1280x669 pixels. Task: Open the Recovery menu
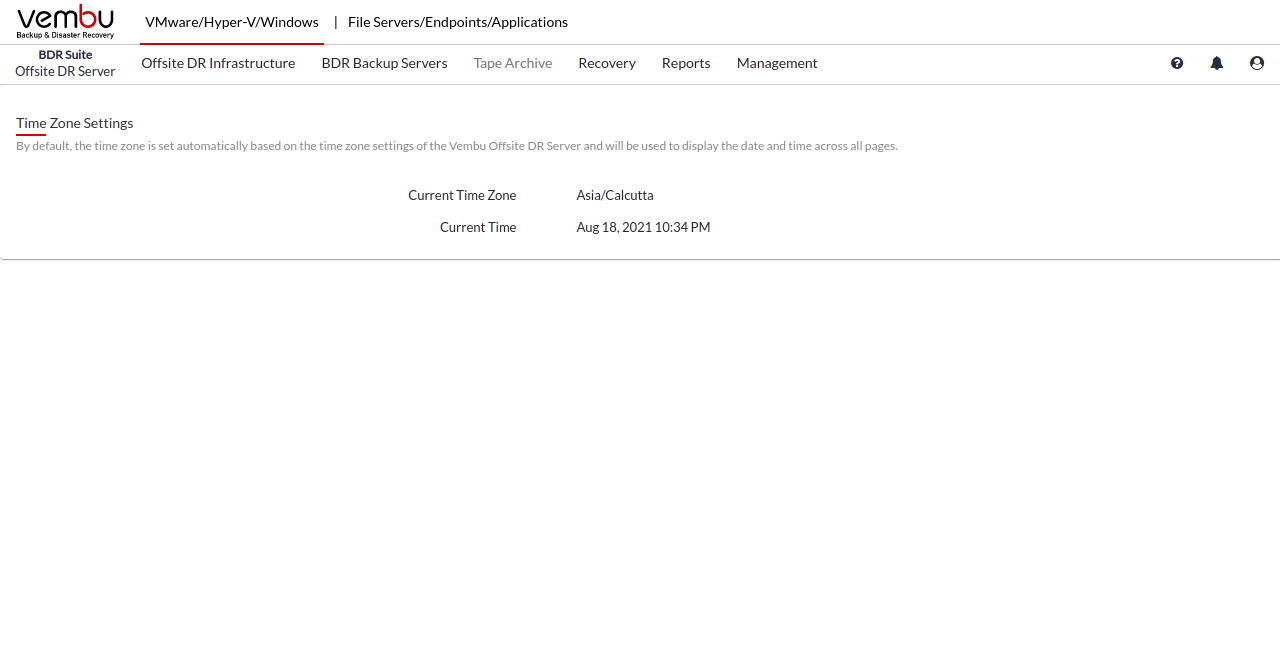point(607,63)
